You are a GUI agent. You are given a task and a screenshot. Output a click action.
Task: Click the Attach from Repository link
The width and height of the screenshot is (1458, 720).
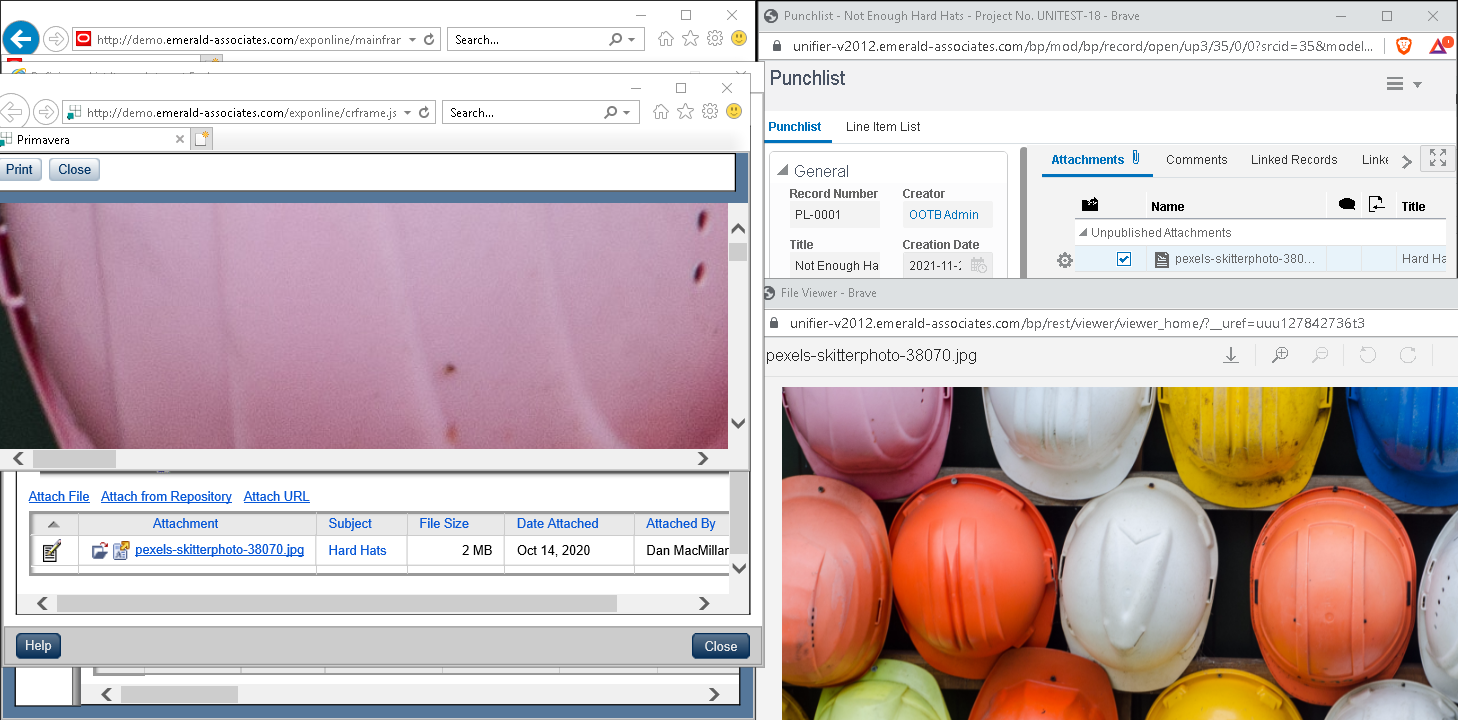pyautogui.click(x=166, y=497)
